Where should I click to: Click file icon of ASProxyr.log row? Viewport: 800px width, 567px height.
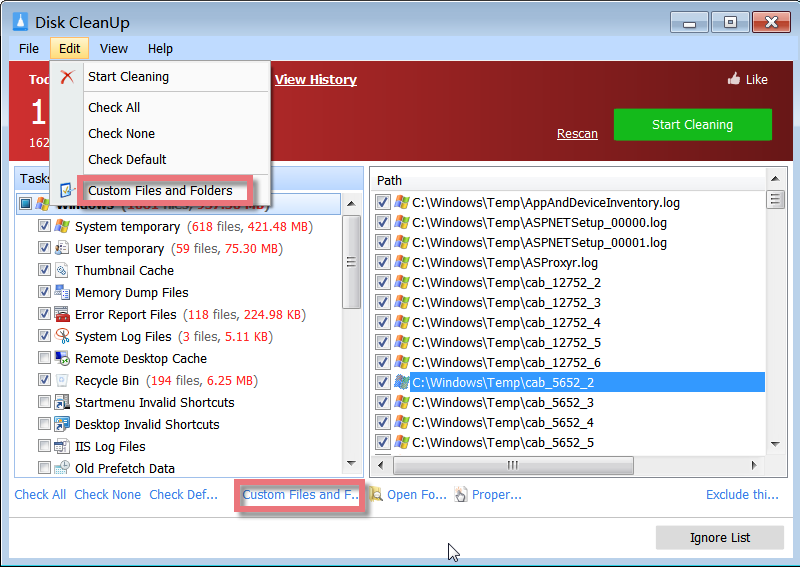402,262
